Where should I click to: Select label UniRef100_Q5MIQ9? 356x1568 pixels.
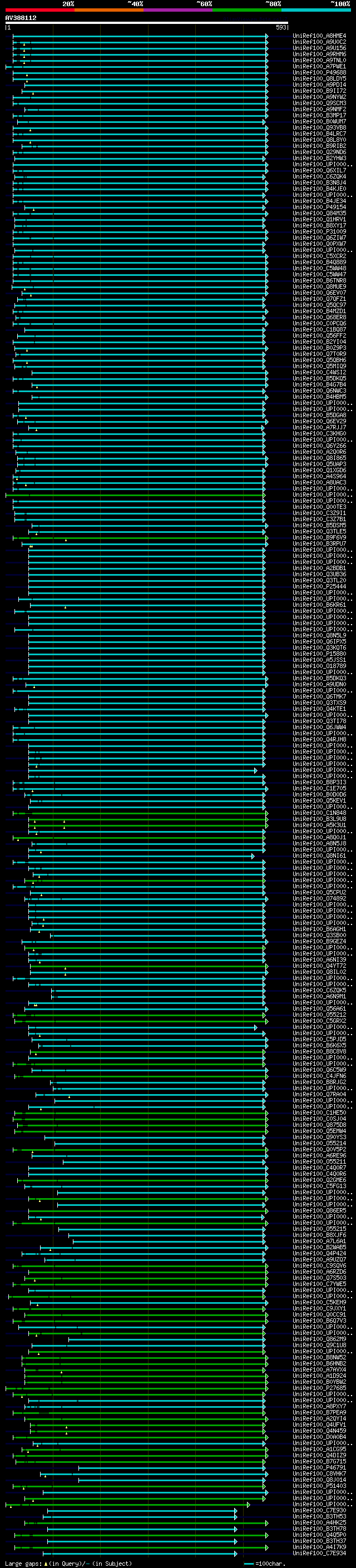click(x=319, y=366)
